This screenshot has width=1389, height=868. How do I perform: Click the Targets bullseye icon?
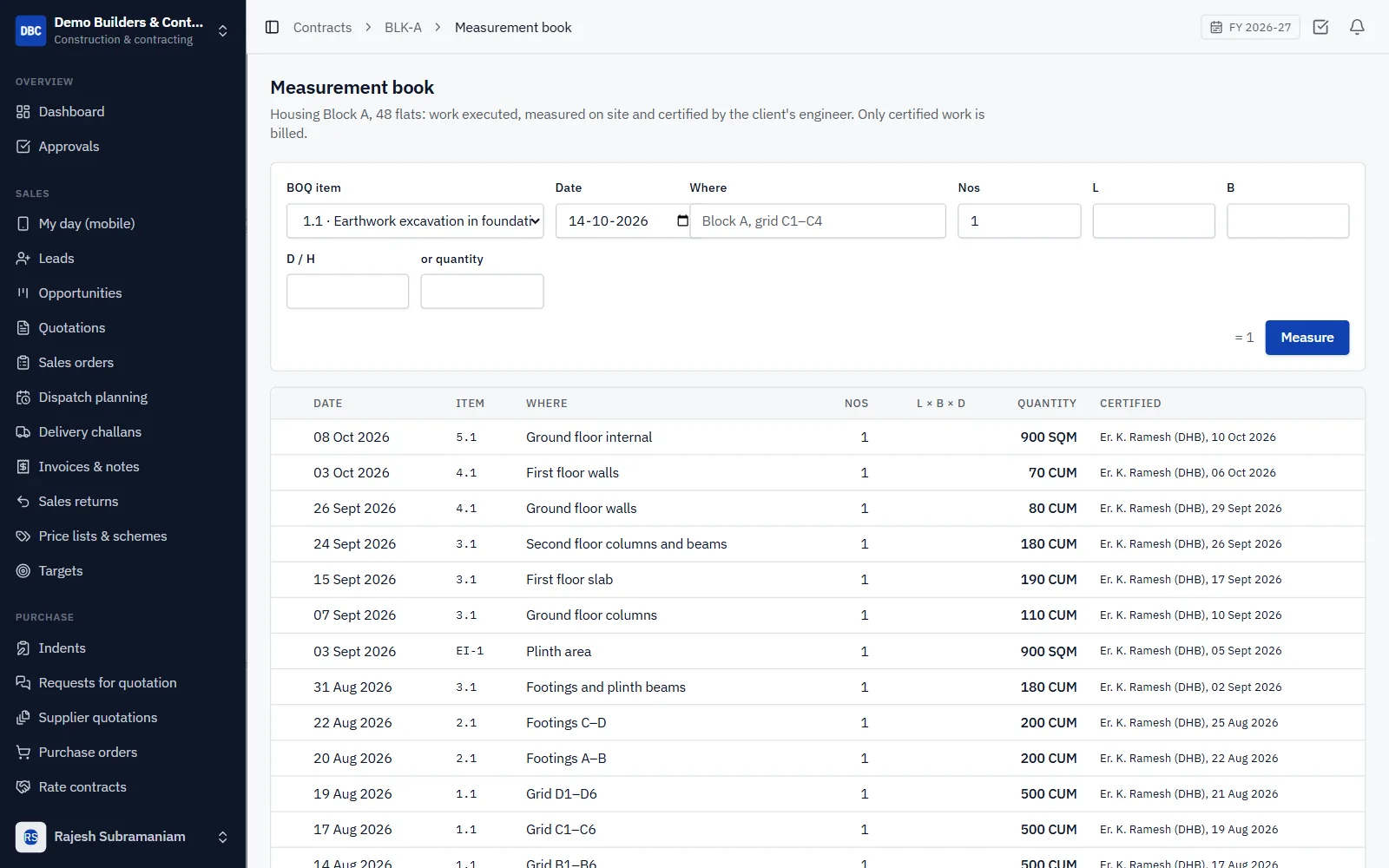(23, 571)
